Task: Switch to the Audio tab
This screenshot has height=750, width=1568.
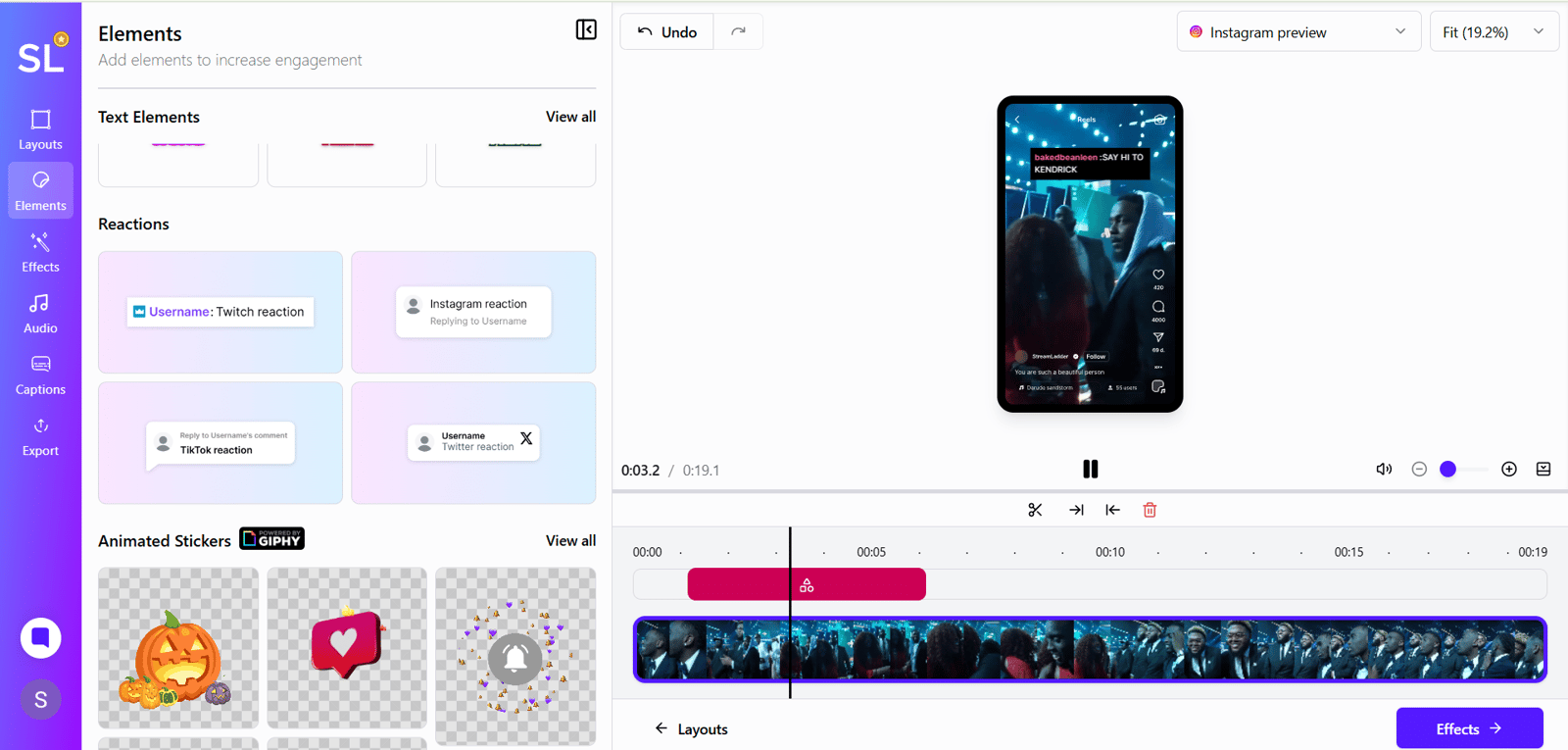Action: (40, 314)
